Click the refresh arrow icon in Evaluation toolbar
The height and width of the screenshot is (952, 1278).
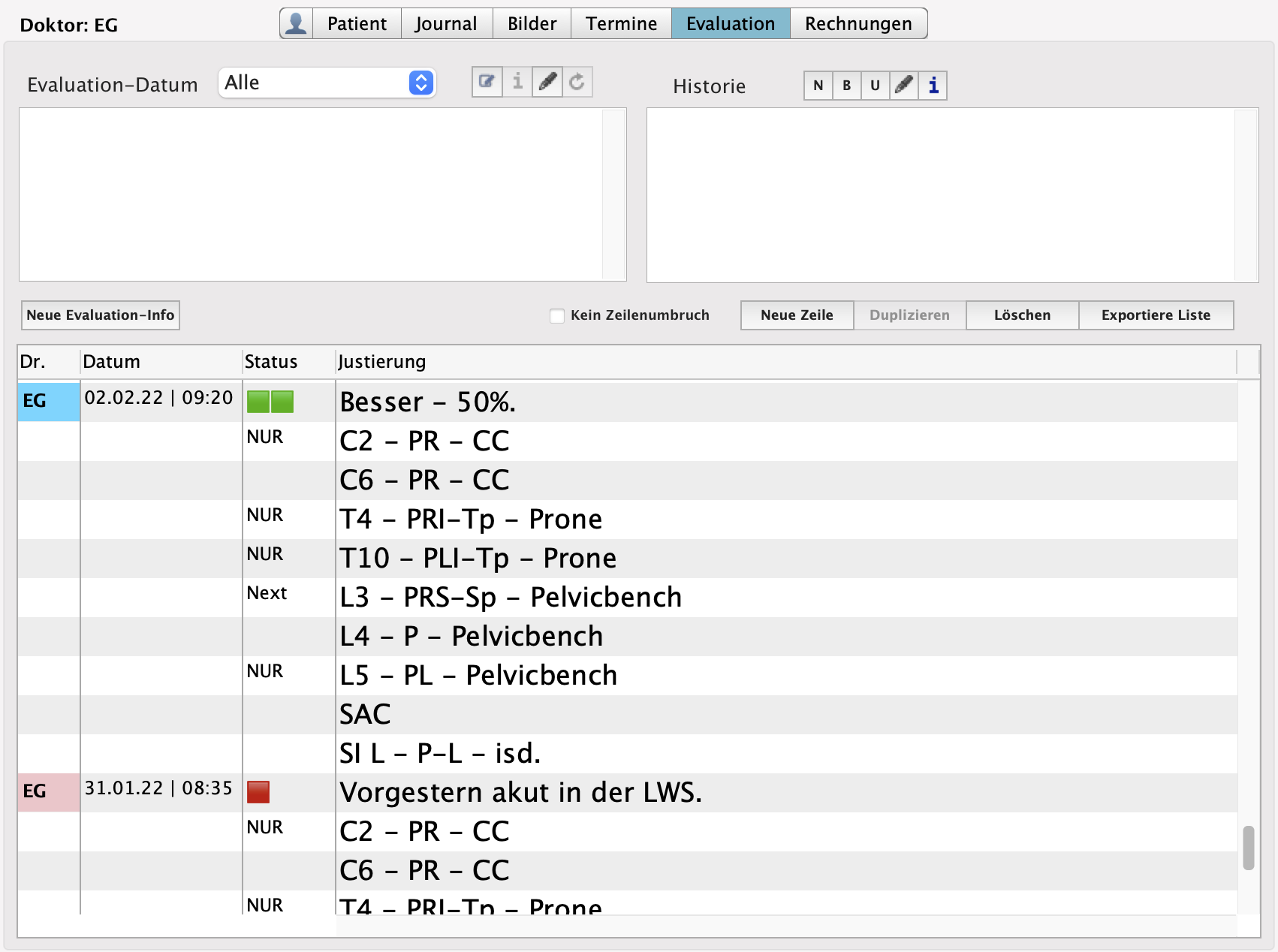pyautogui.click(x=577, y=82)
